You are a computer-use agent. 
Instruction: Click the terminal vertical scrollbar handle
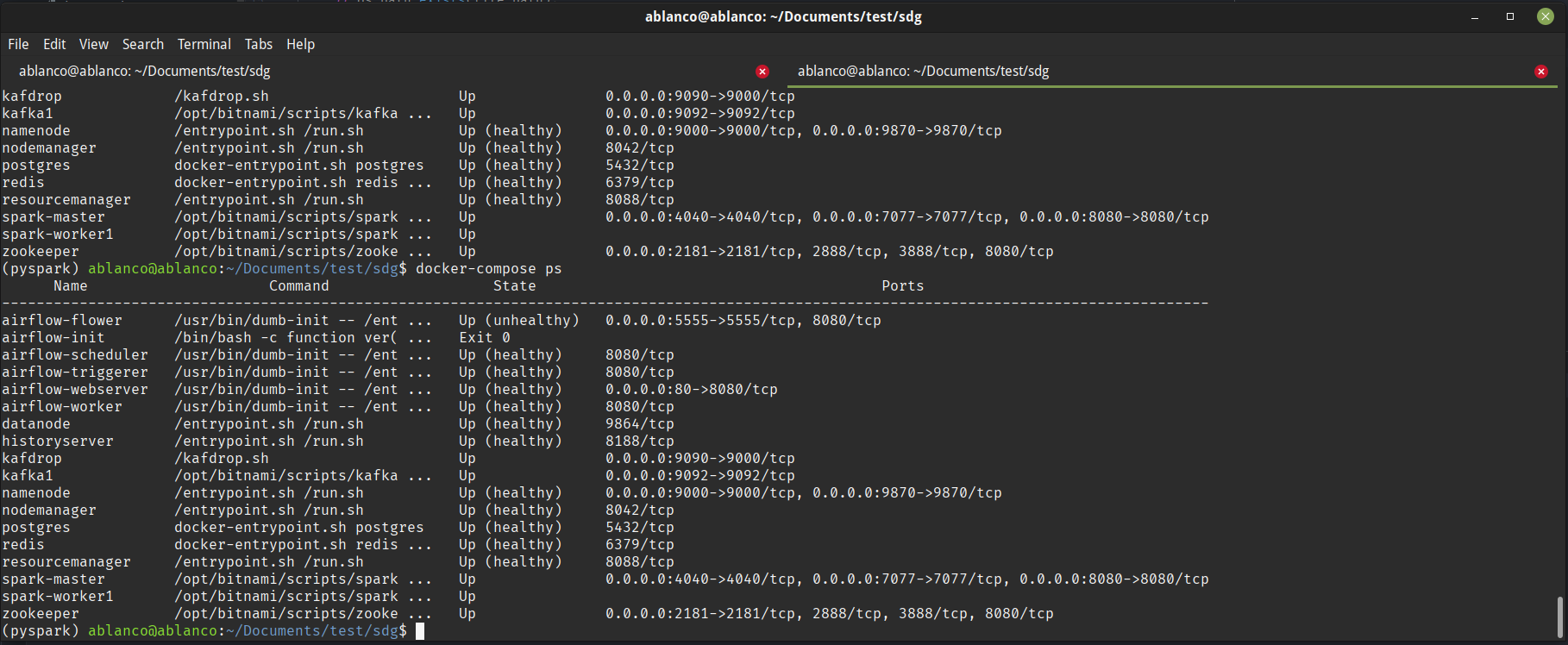(x=1560, y=617)
